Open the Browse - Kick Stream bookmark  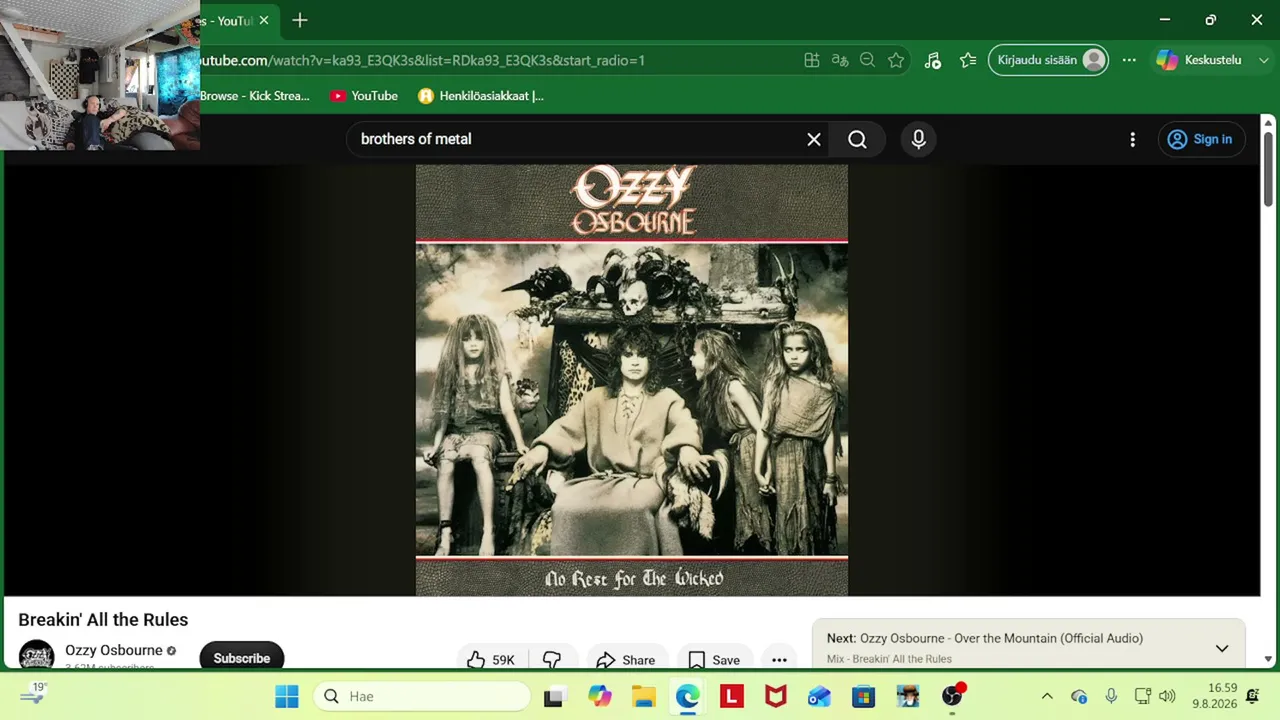point(255,96)
